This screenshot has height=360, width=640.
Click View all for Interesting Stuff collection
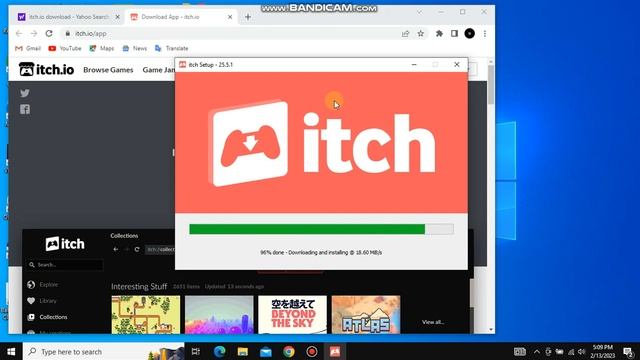tap(433, 322)
